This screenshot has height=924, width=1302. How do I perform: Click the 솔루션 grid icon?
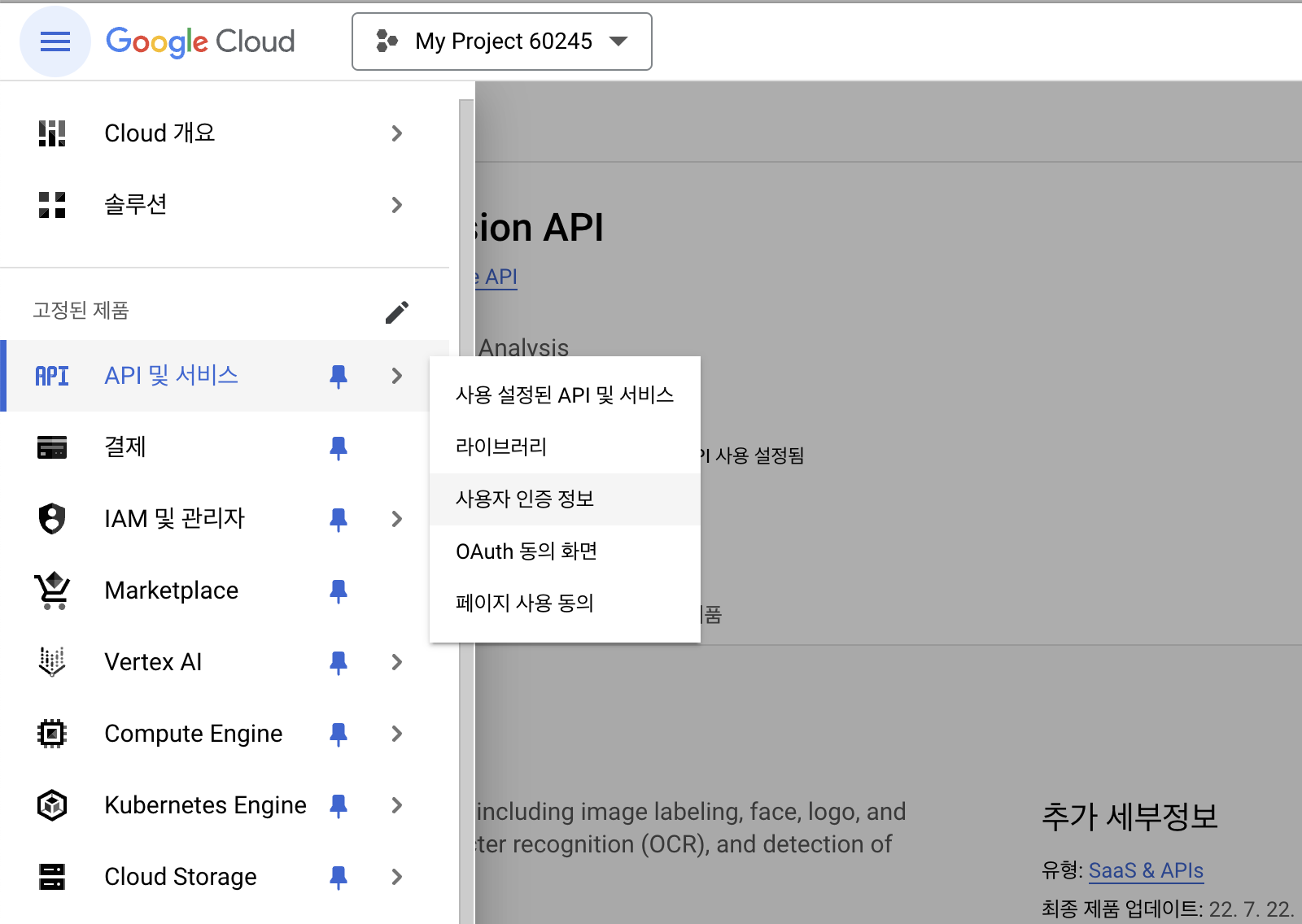pos(52,205)
